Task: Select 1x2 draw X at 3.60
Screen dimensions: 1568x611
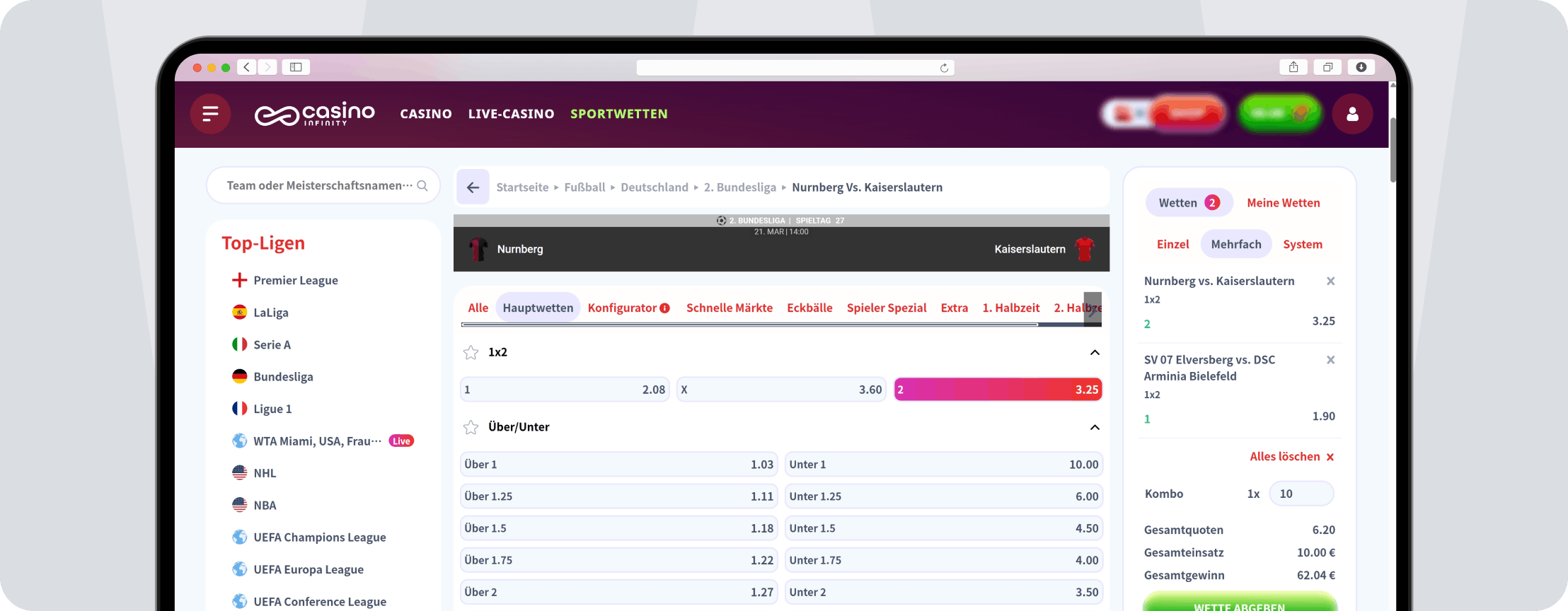Action: pos(781,390)
